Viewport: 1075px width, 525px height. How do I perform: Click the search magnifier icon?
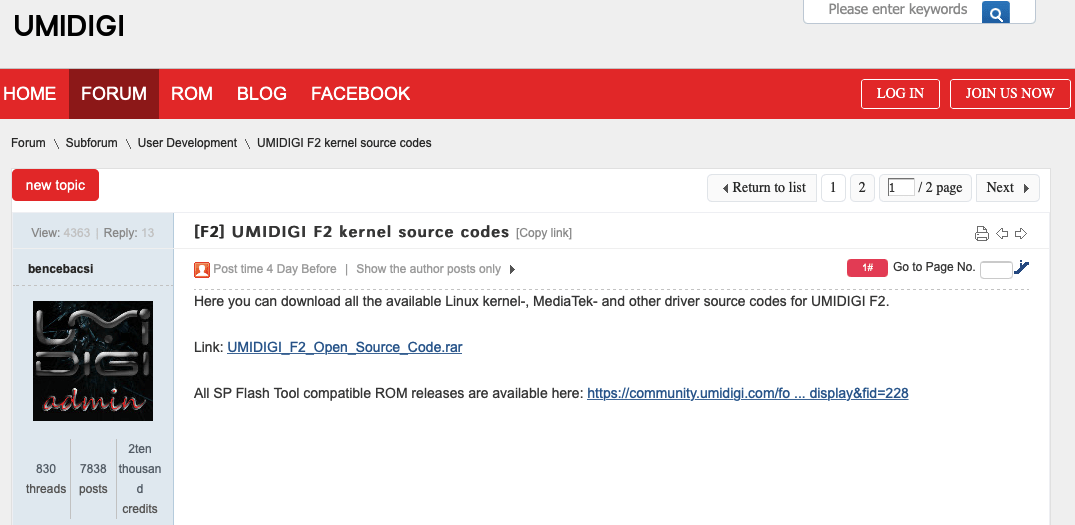995,12
